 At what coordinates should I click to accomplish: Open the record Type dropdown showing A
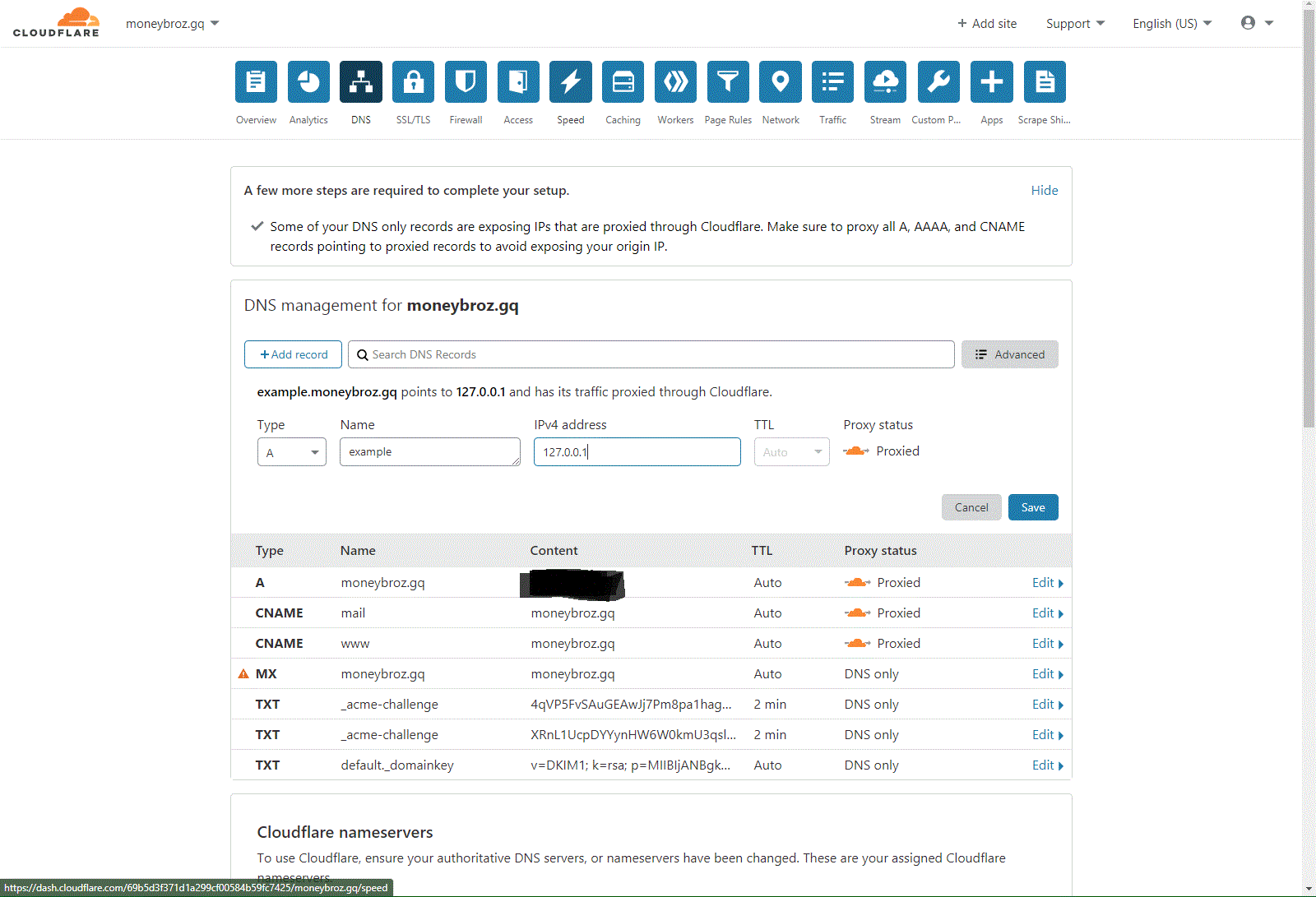[x=292, y=452]
